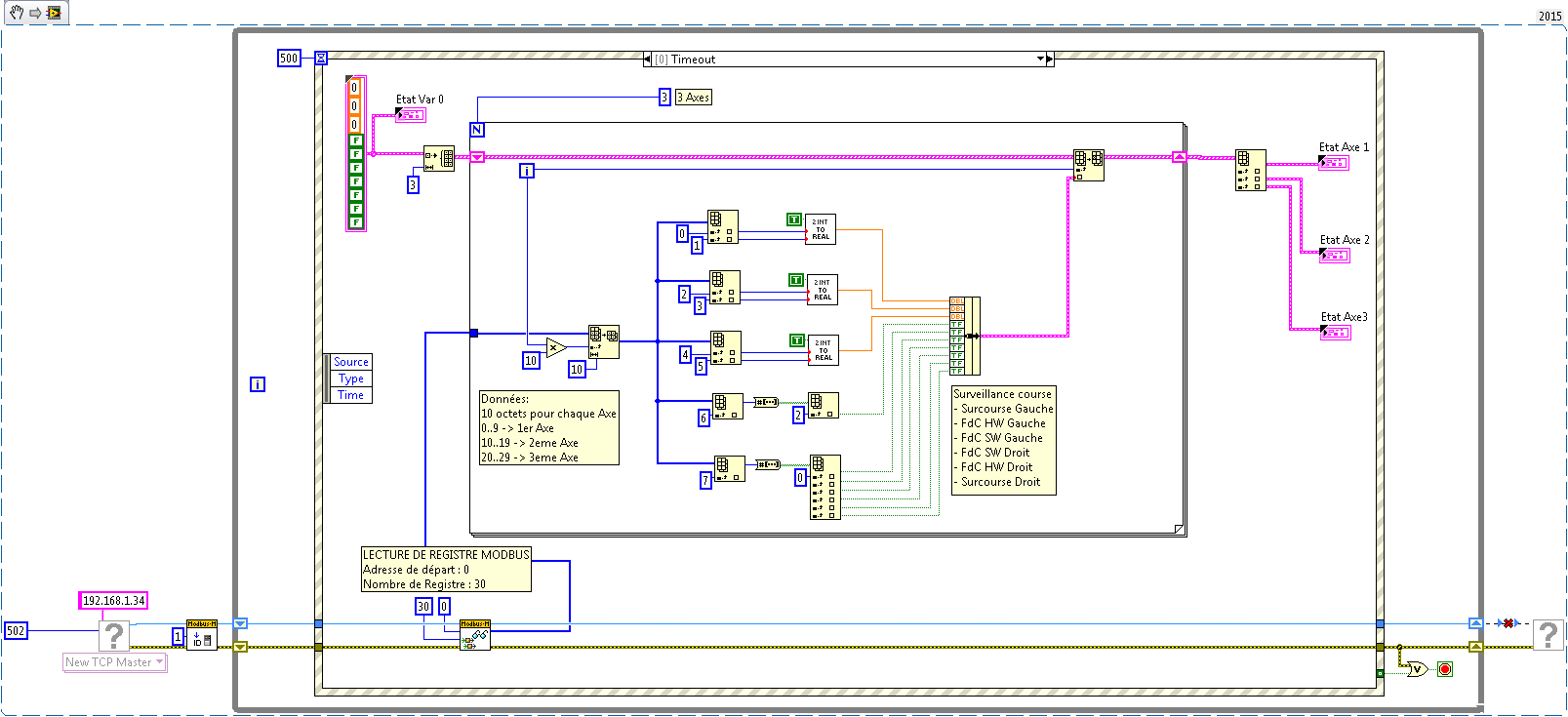
Task: Select the number-to-boolean-array node after index 6
Action: click(x=767, y=402)
